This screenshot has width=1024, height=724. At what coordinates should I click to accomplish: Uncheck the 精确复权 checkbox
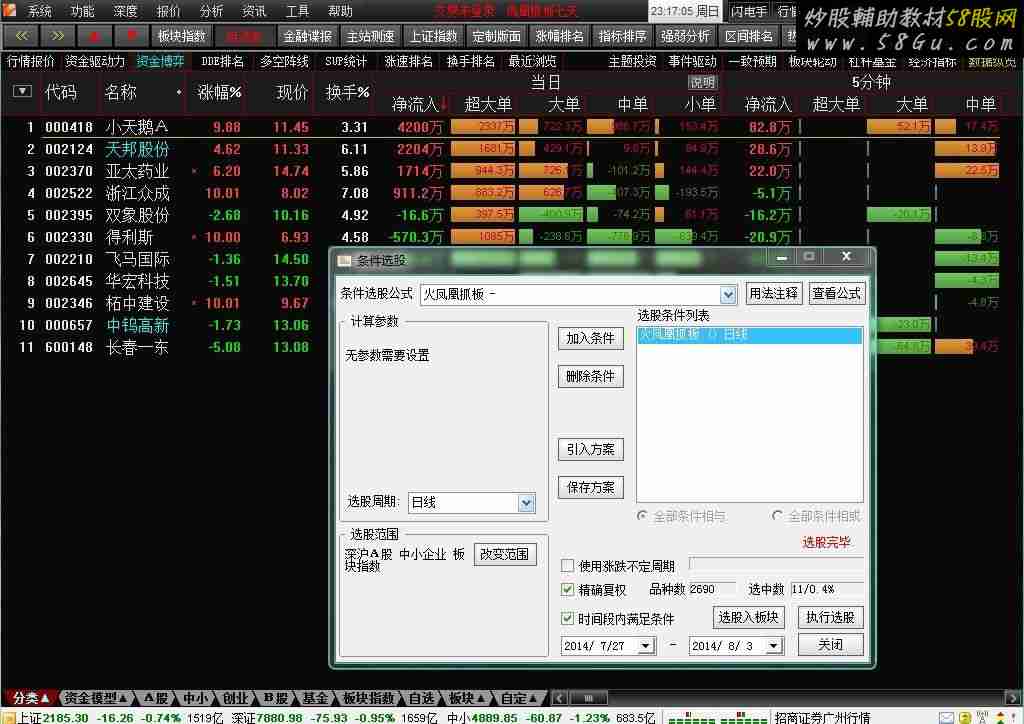coord(568,590)
